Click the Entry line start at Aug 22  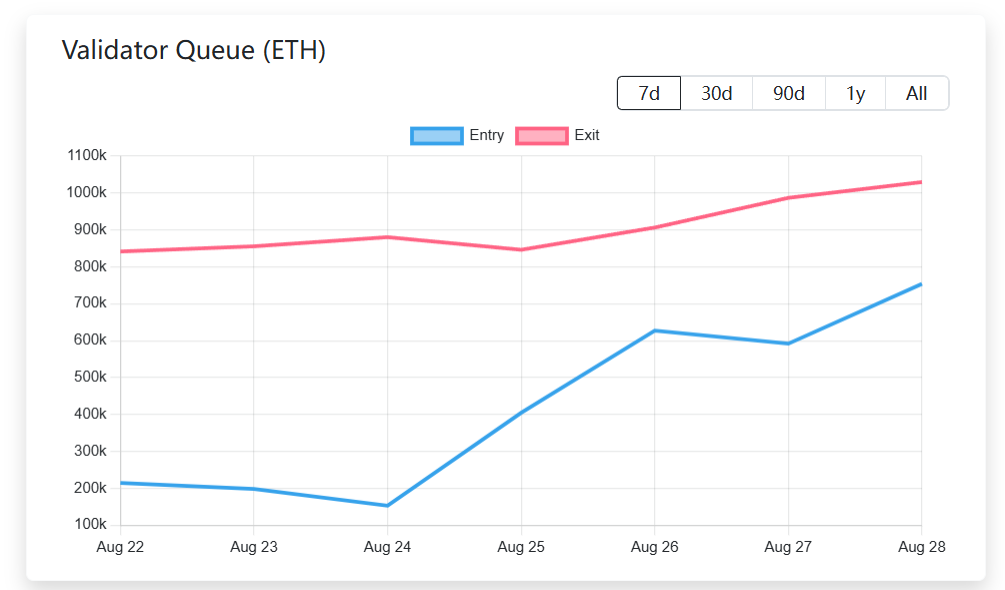coord(120,482)
